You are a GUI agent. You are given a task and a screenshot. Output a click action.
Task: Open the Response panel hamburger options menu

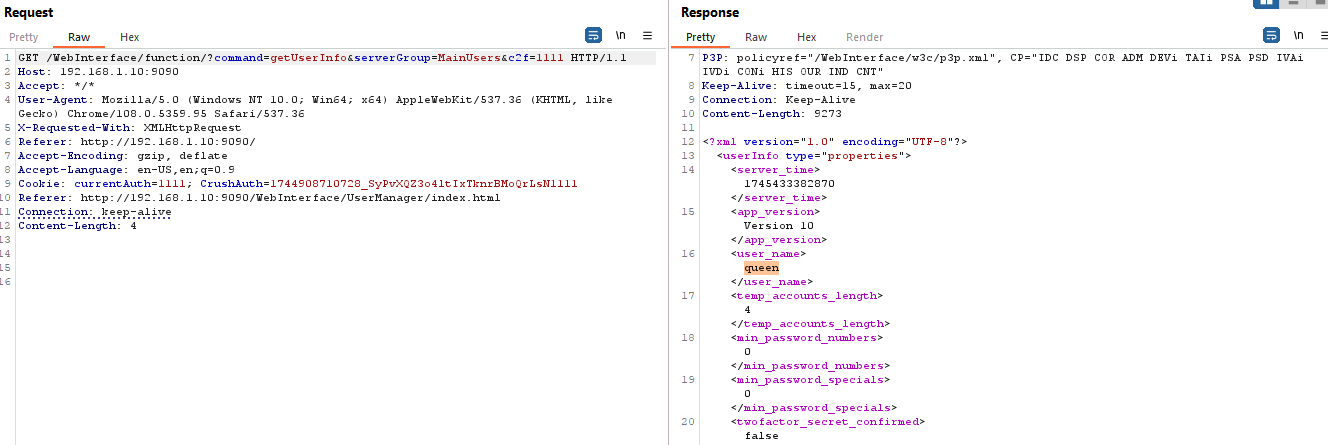(1321, 35)
